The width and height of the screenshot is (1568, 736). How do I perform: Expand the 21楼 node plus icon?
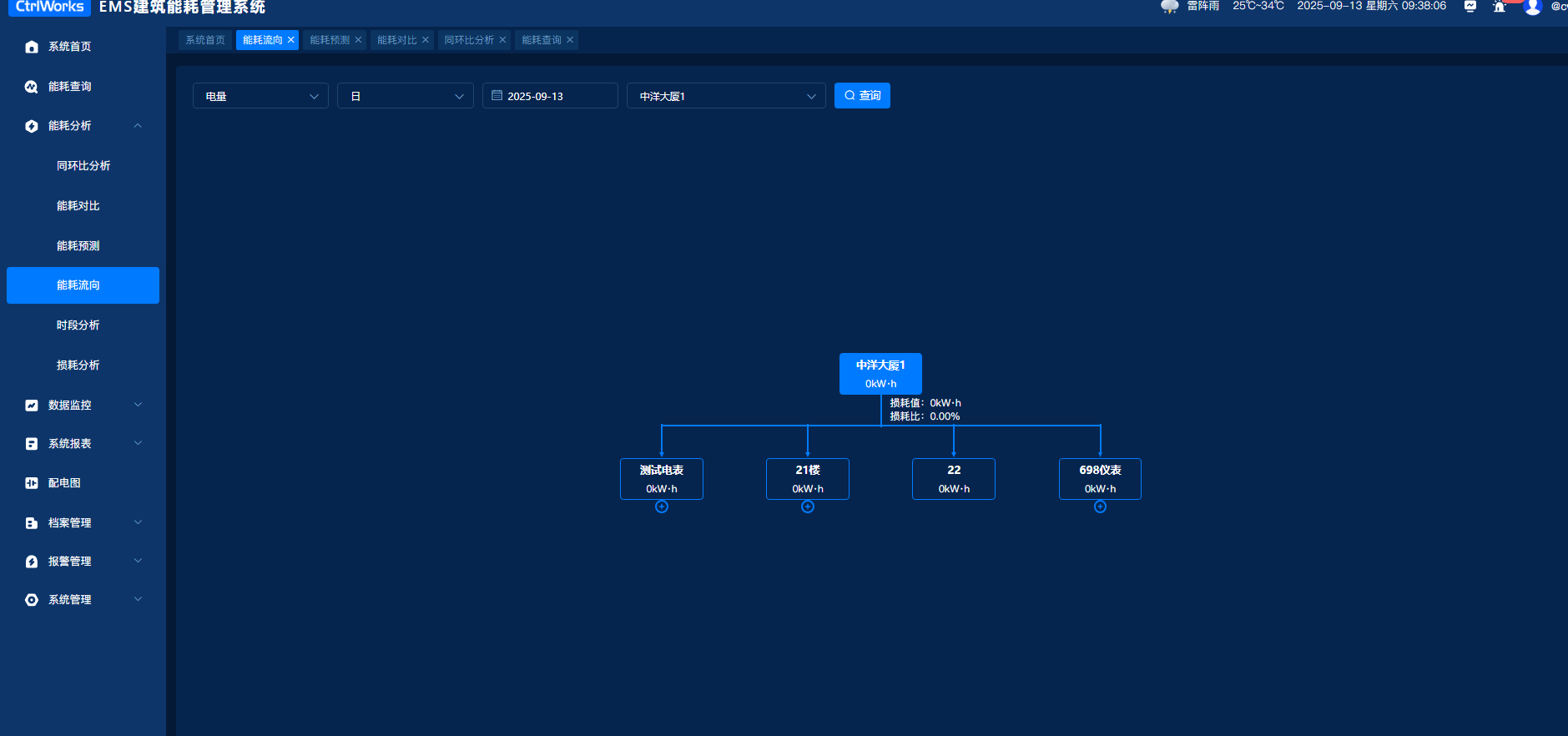[x=808, y=507]
